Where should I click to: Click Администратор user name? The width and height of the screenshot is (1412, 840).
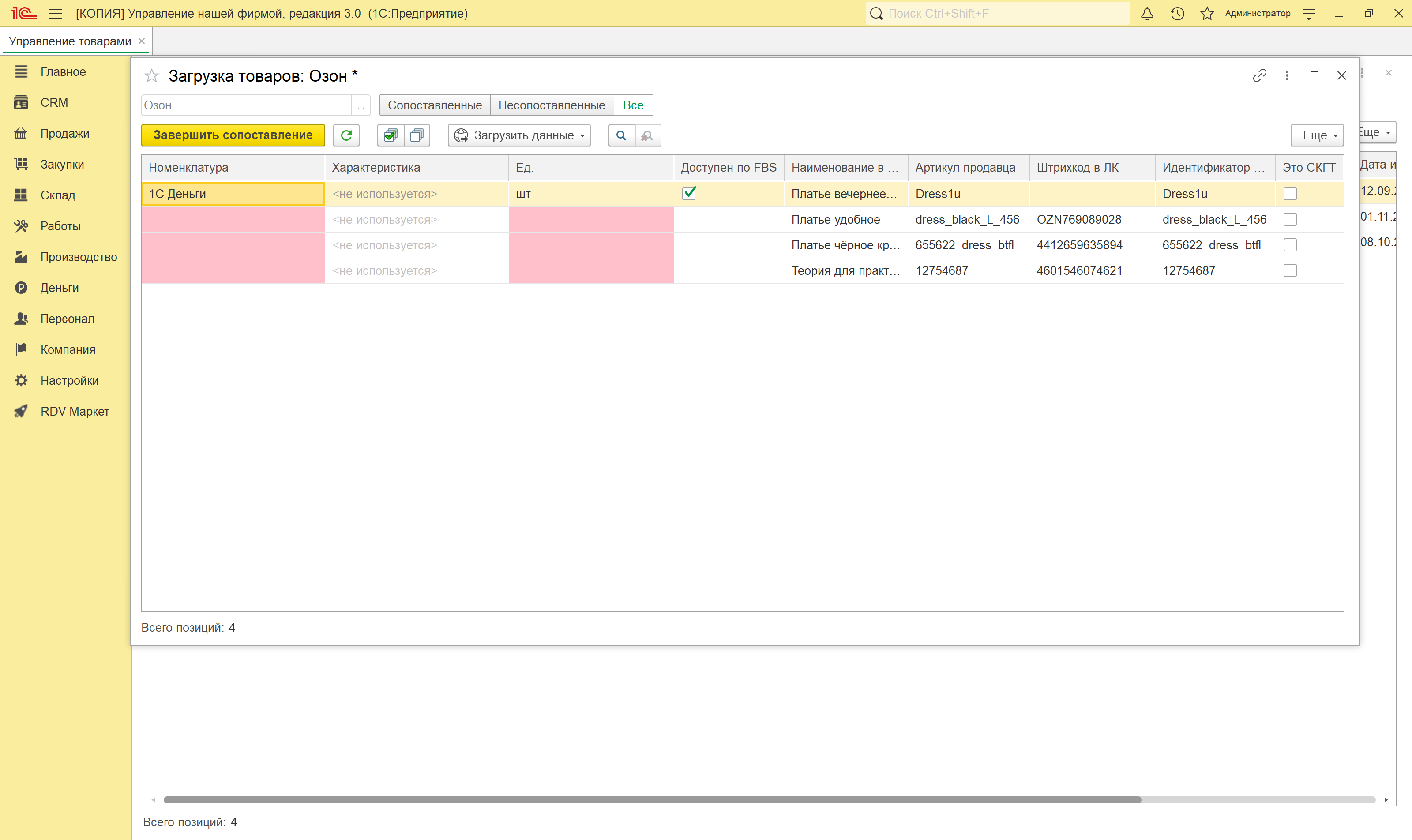[1258, 14]
